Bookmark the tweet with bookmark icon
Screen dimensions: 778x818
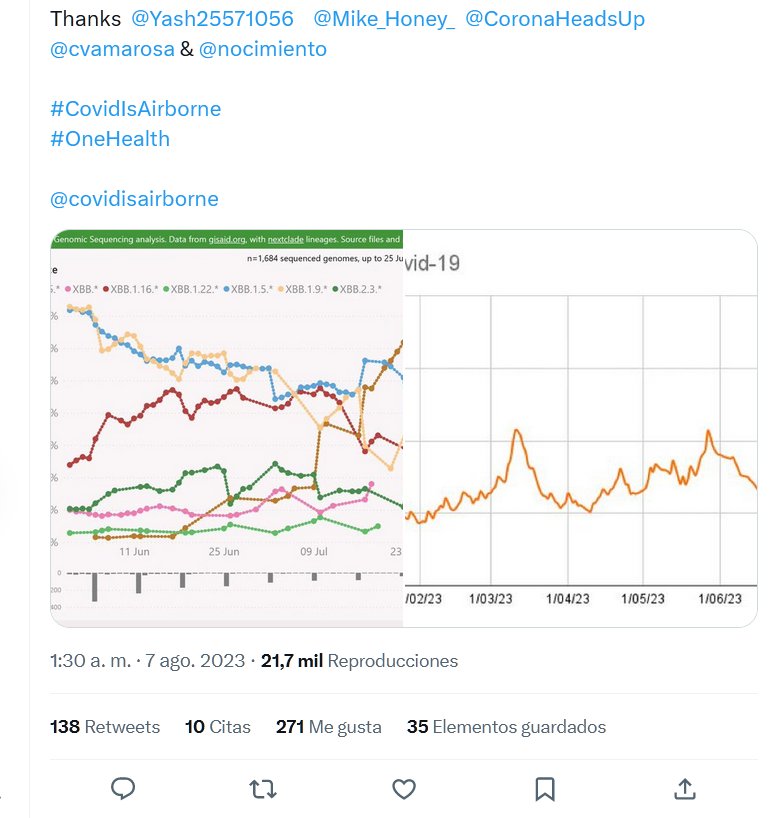(x=544, y=789)
